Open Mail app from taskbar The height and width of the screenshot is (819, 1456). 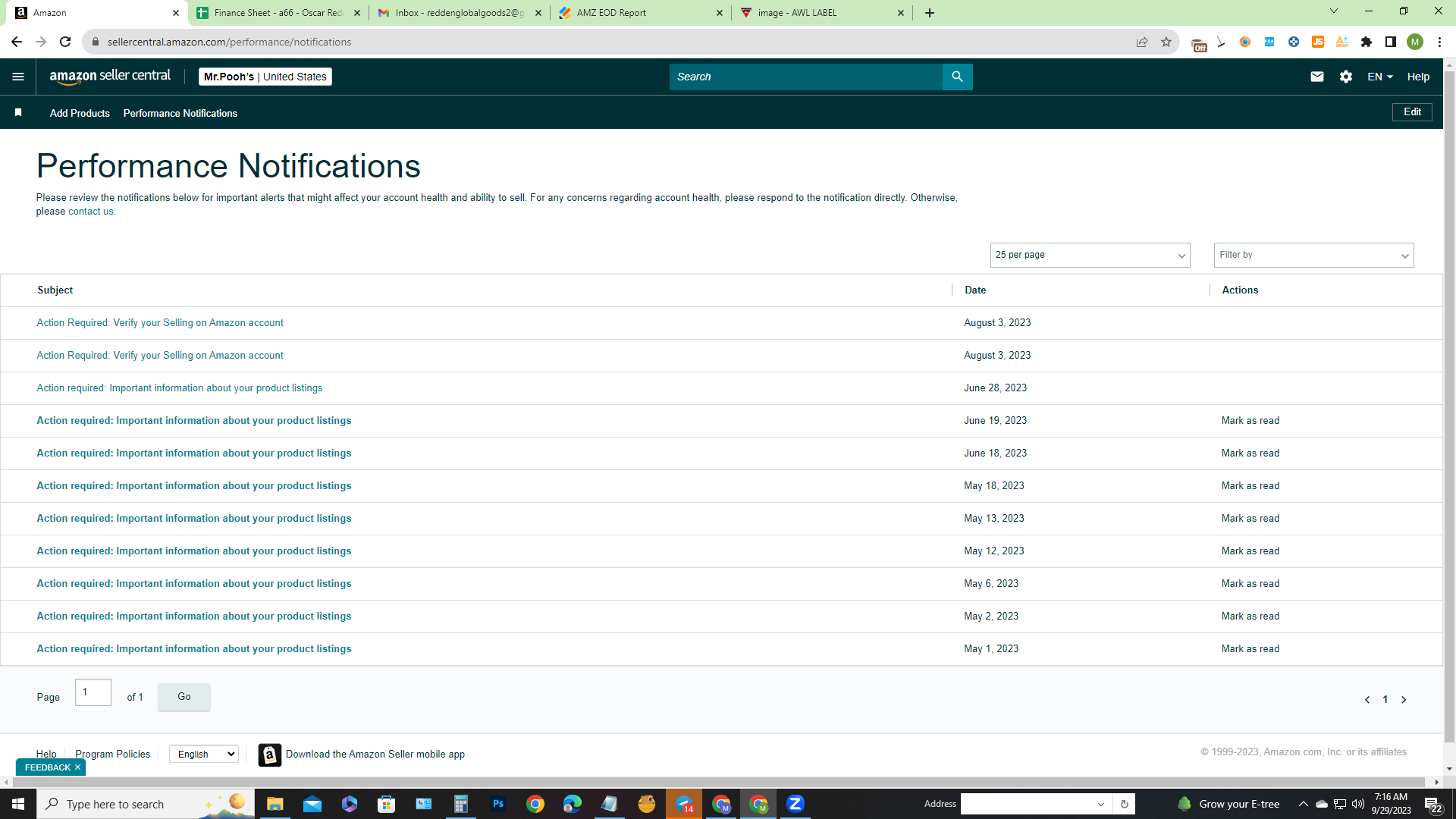click(x=312, y=804)
